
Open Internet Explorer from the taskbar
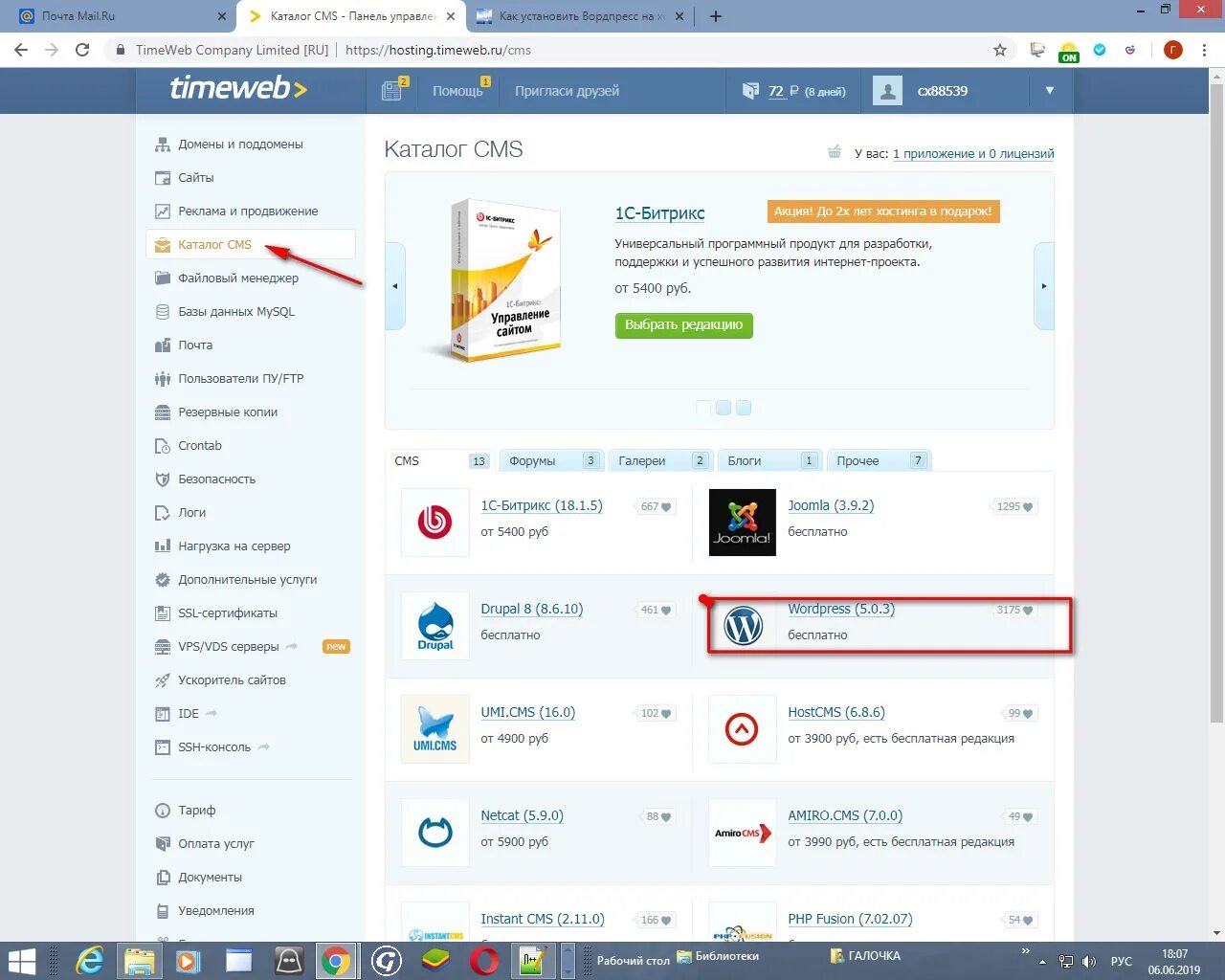(90, 961)
